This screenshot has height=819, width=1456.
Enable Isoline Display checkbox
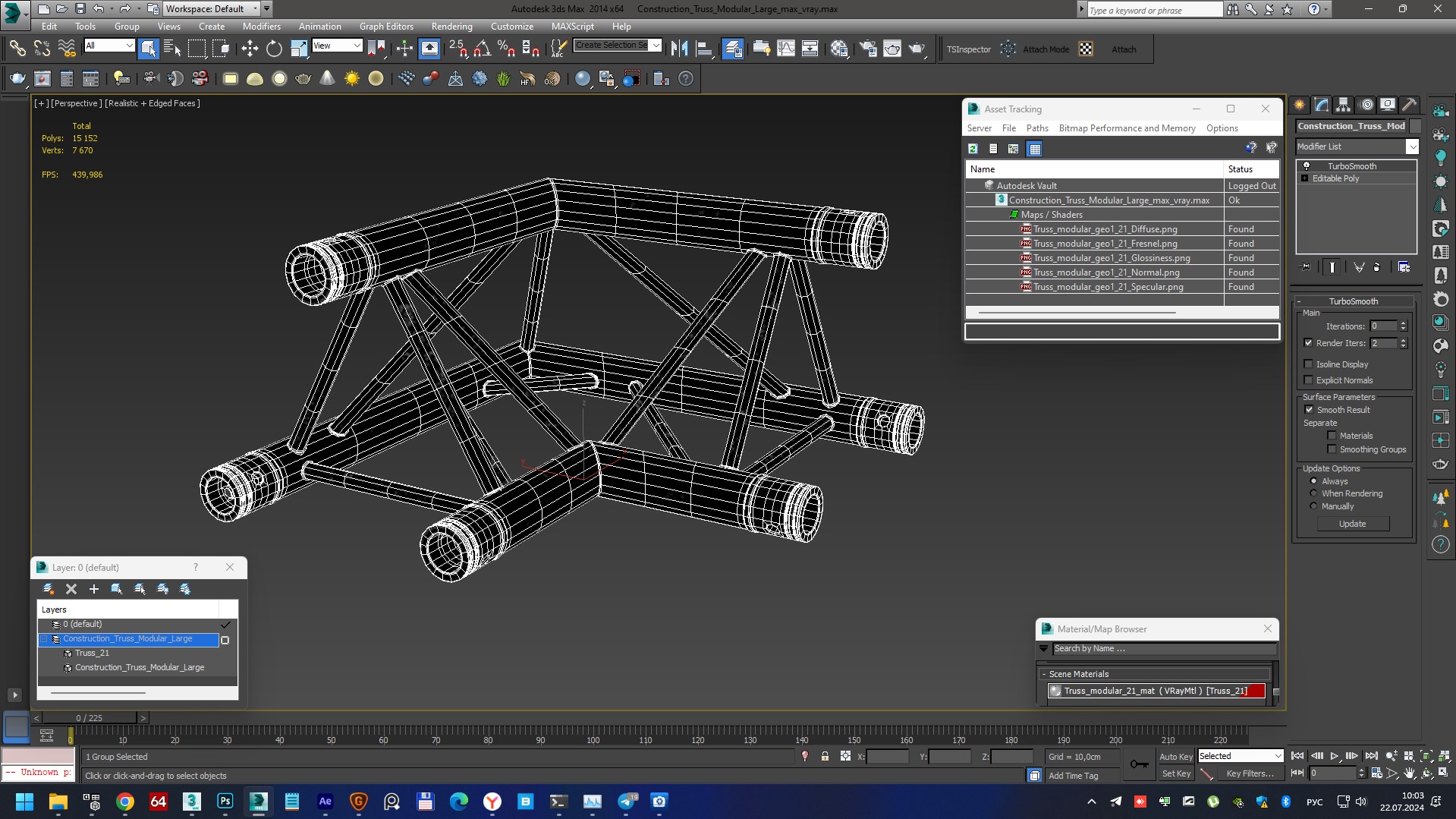pos(1308,364)
